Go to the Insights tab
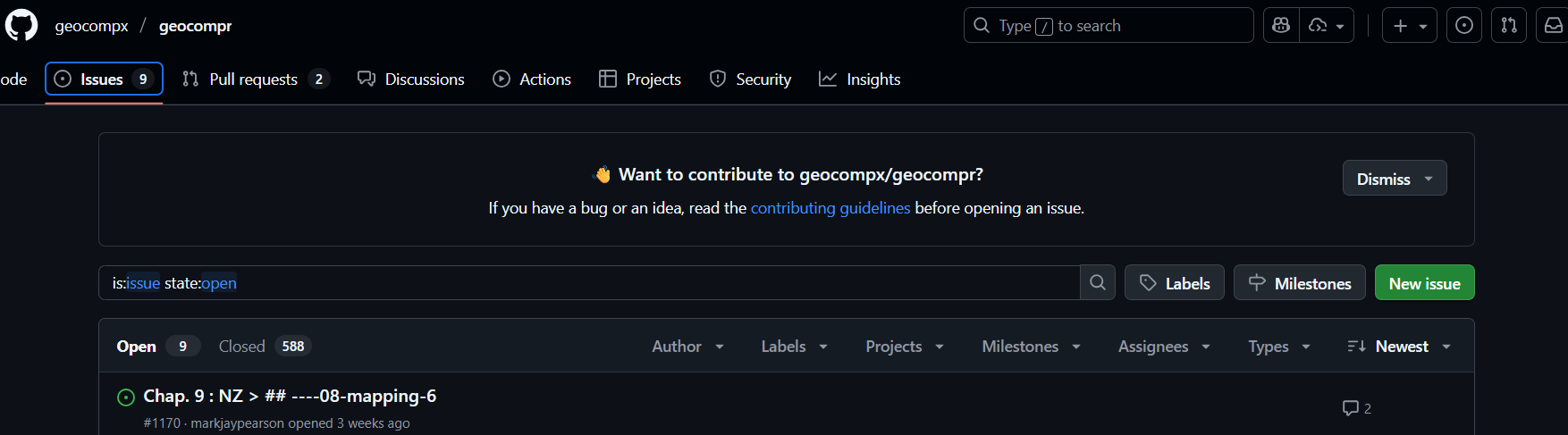1568x435 pixels. 859,79
